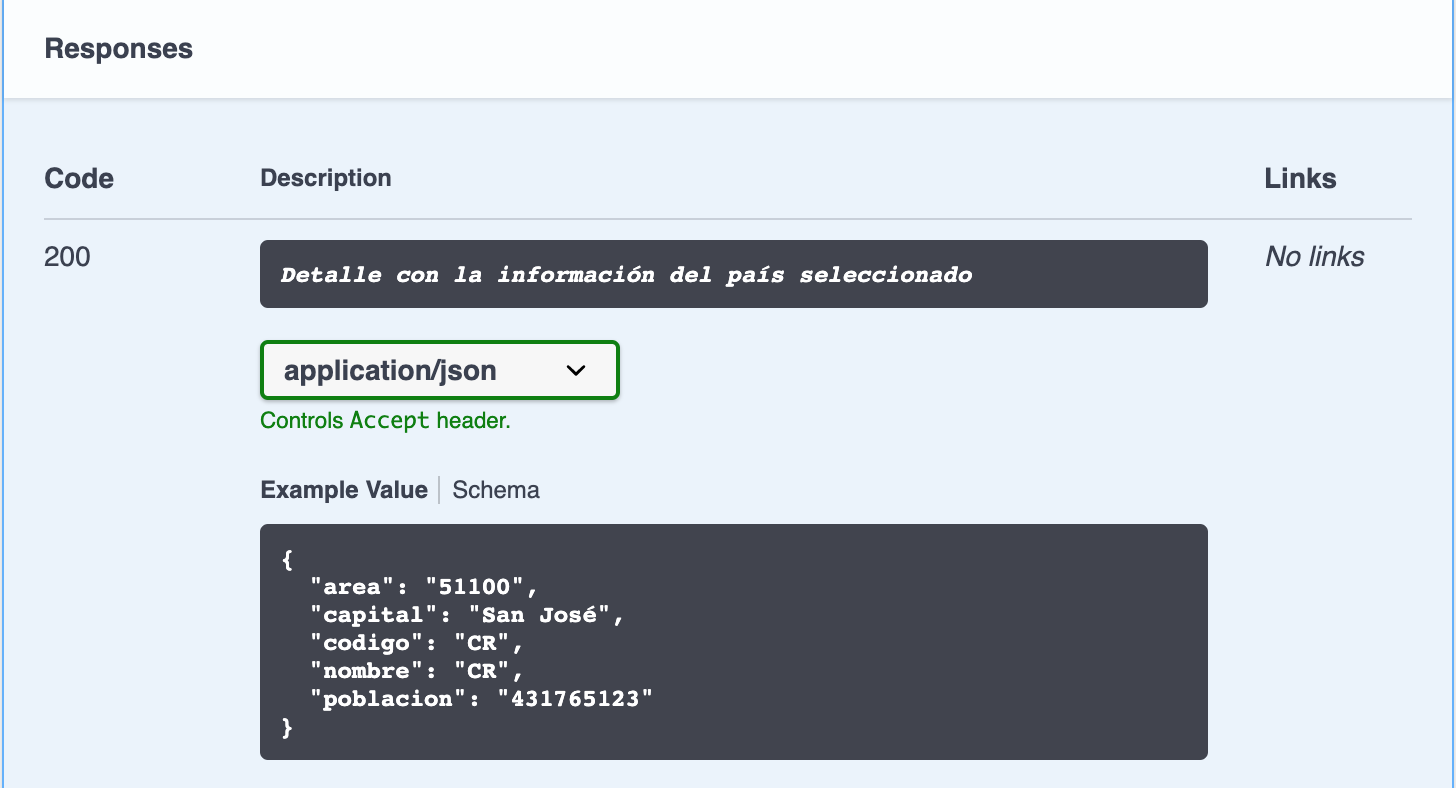Click the closing brace of the JSON example
Screen dimensions: 1456x788
pyautogui.click(x=288, y=727)
